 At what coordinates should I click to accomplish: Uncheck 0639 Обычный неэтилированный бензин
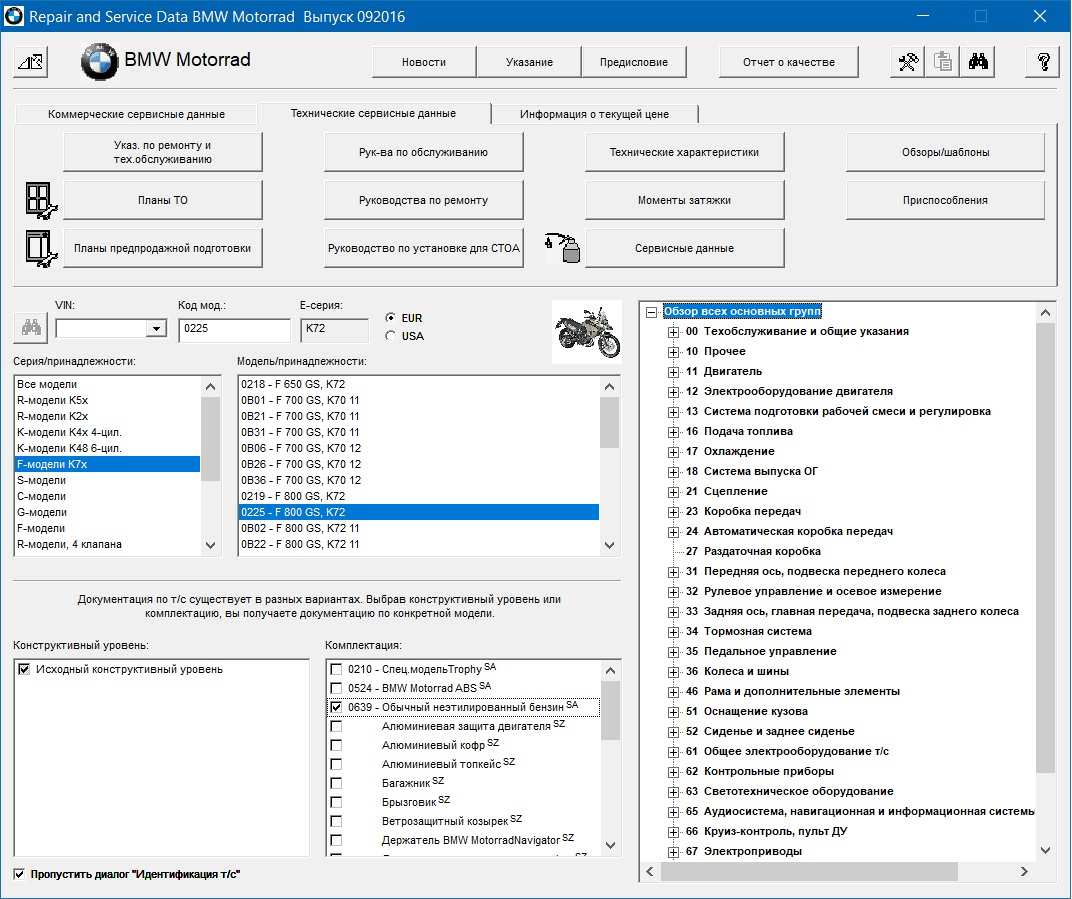(336, 707)
